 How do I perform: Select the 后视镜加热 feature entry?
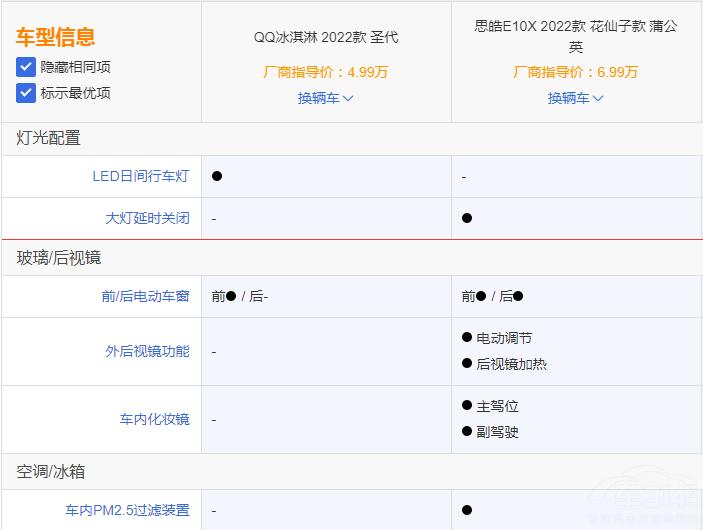point(504,364)
